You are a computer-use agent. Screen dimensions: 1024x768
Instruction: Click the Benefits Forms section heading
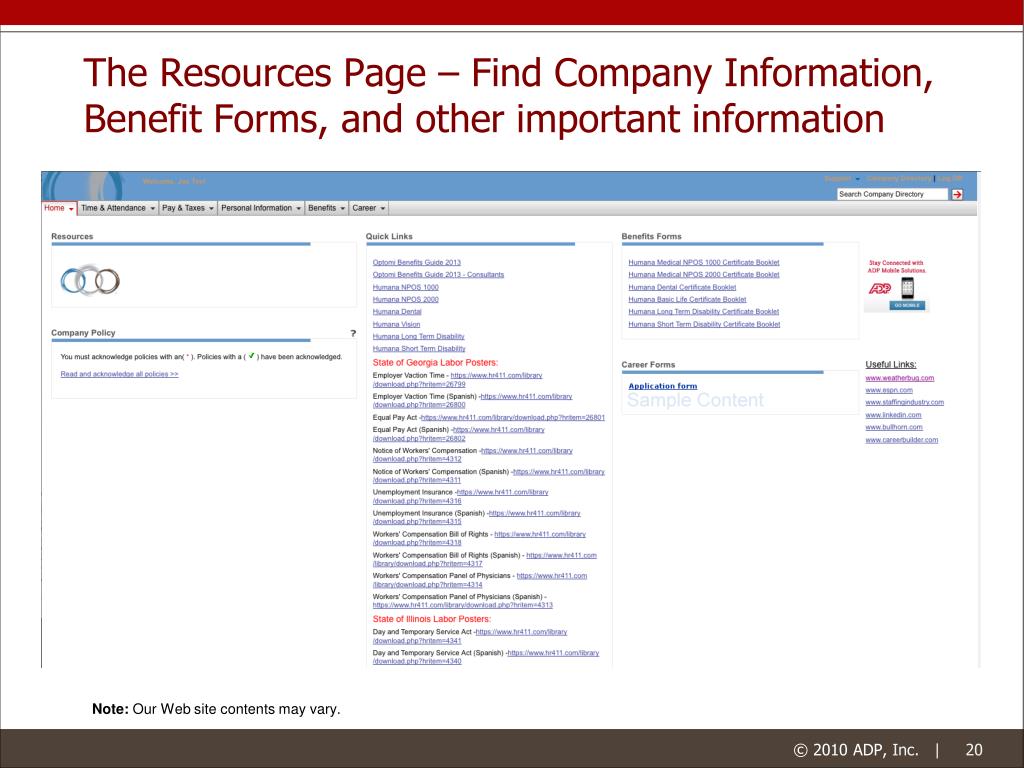point(651,236)
